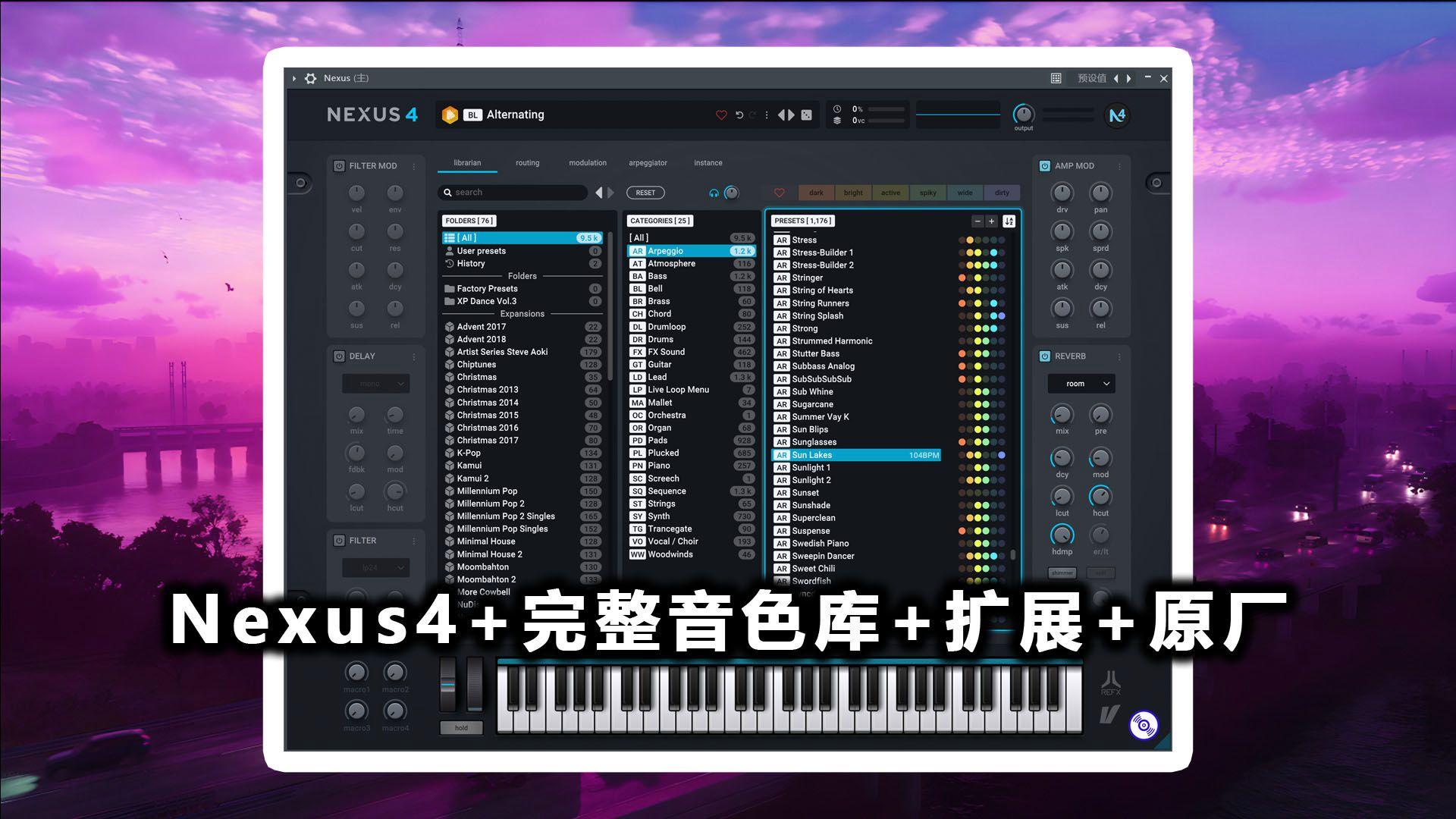Open the reverb room type dropdown
1456x819 pixels.
[1081, 384]
